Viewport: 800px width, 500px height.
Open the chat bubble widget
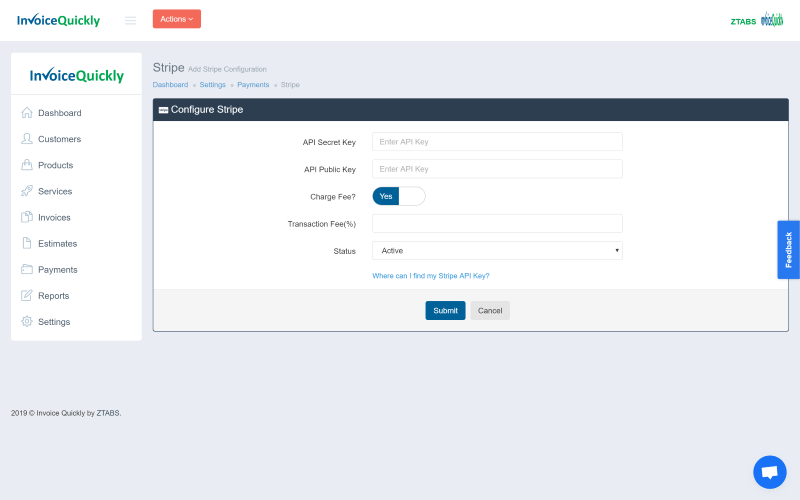click(769, 472)
